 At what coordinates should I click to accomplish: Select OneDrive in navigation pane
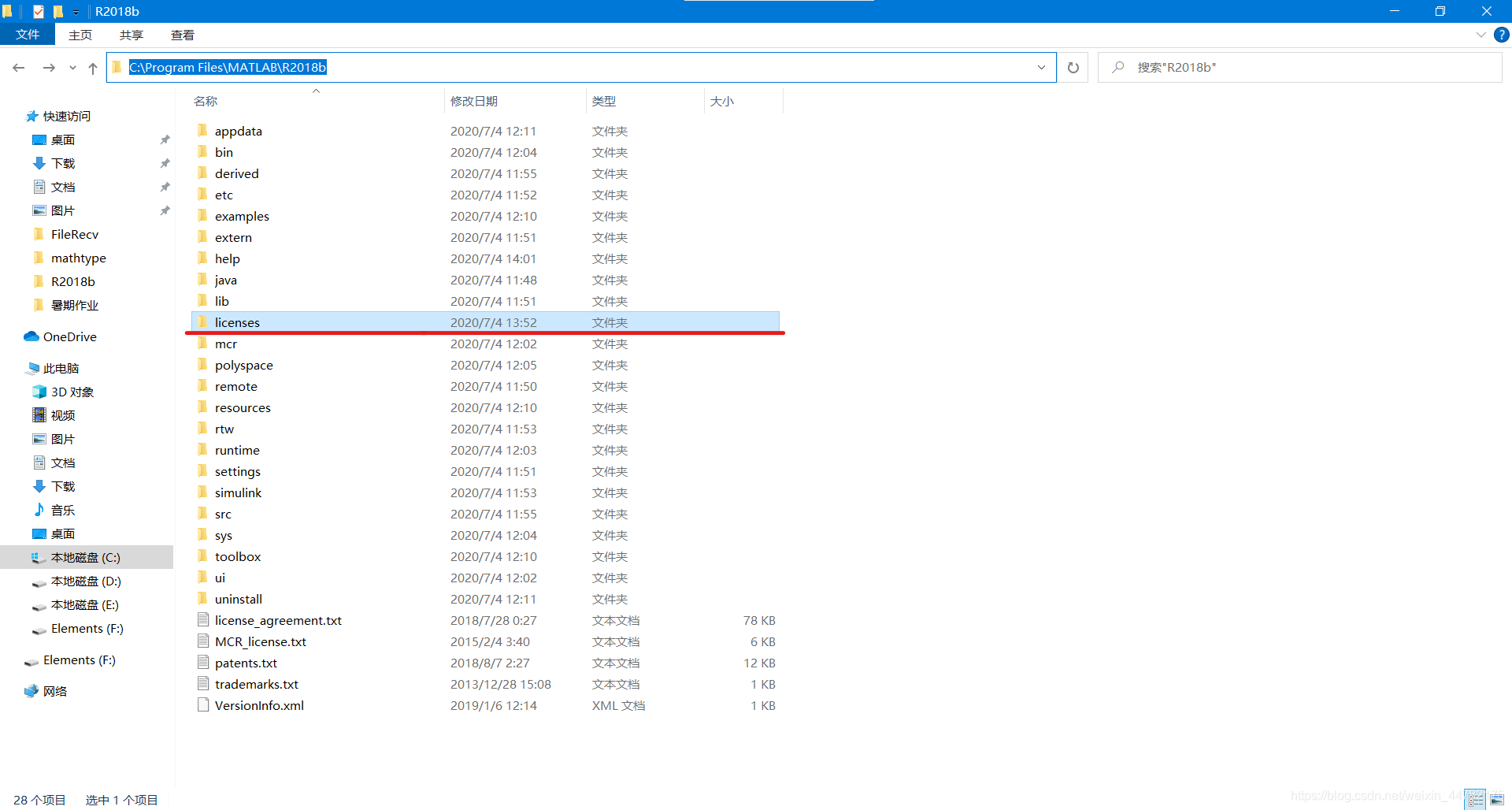[69, 337]
